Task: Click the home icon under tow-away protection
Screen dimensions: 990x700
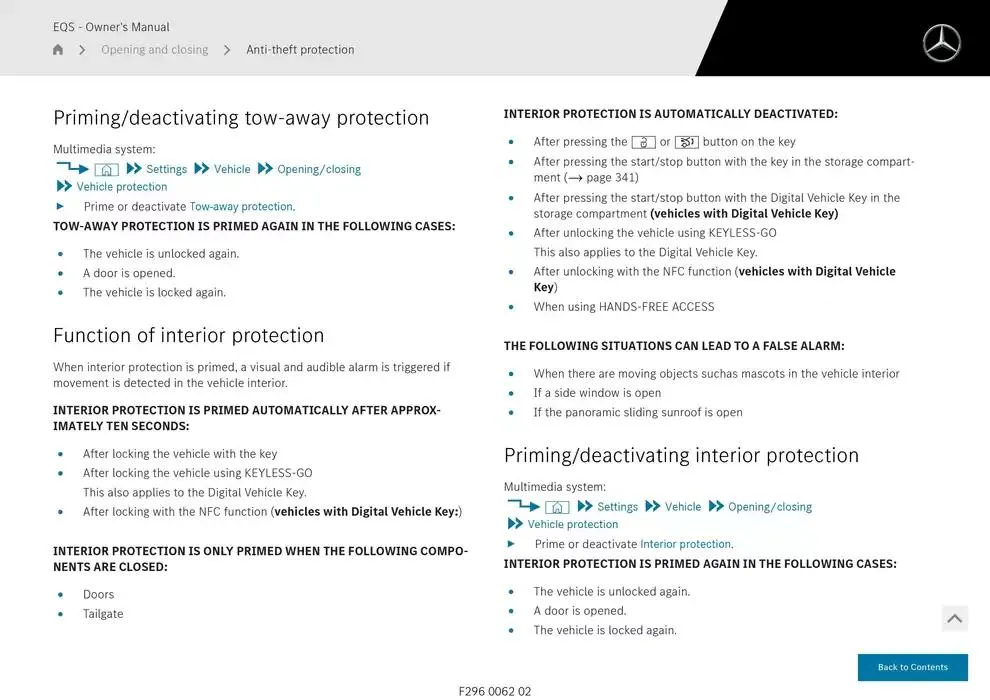Action: [x=106, y=170]
